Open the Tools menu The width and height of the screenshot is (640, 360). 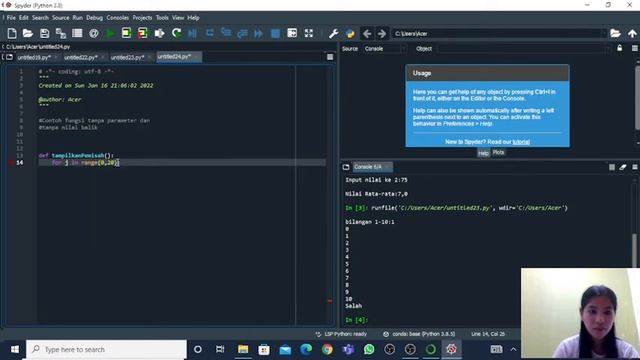[162, 18]
